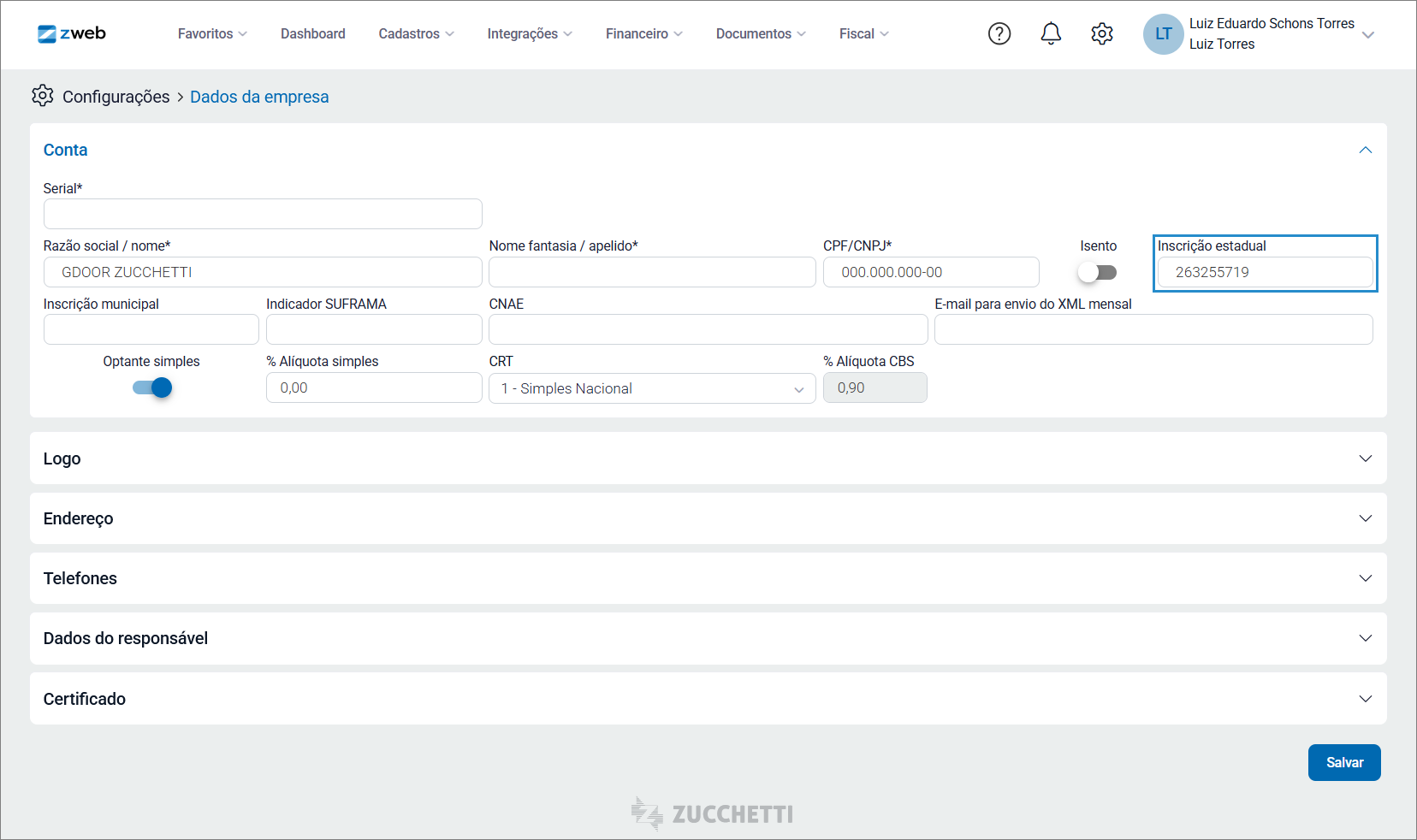Open the CRT Simples Nacional dropdown
The height and width of the screenshot is (840, 1417).
click(x=652, y=388)
